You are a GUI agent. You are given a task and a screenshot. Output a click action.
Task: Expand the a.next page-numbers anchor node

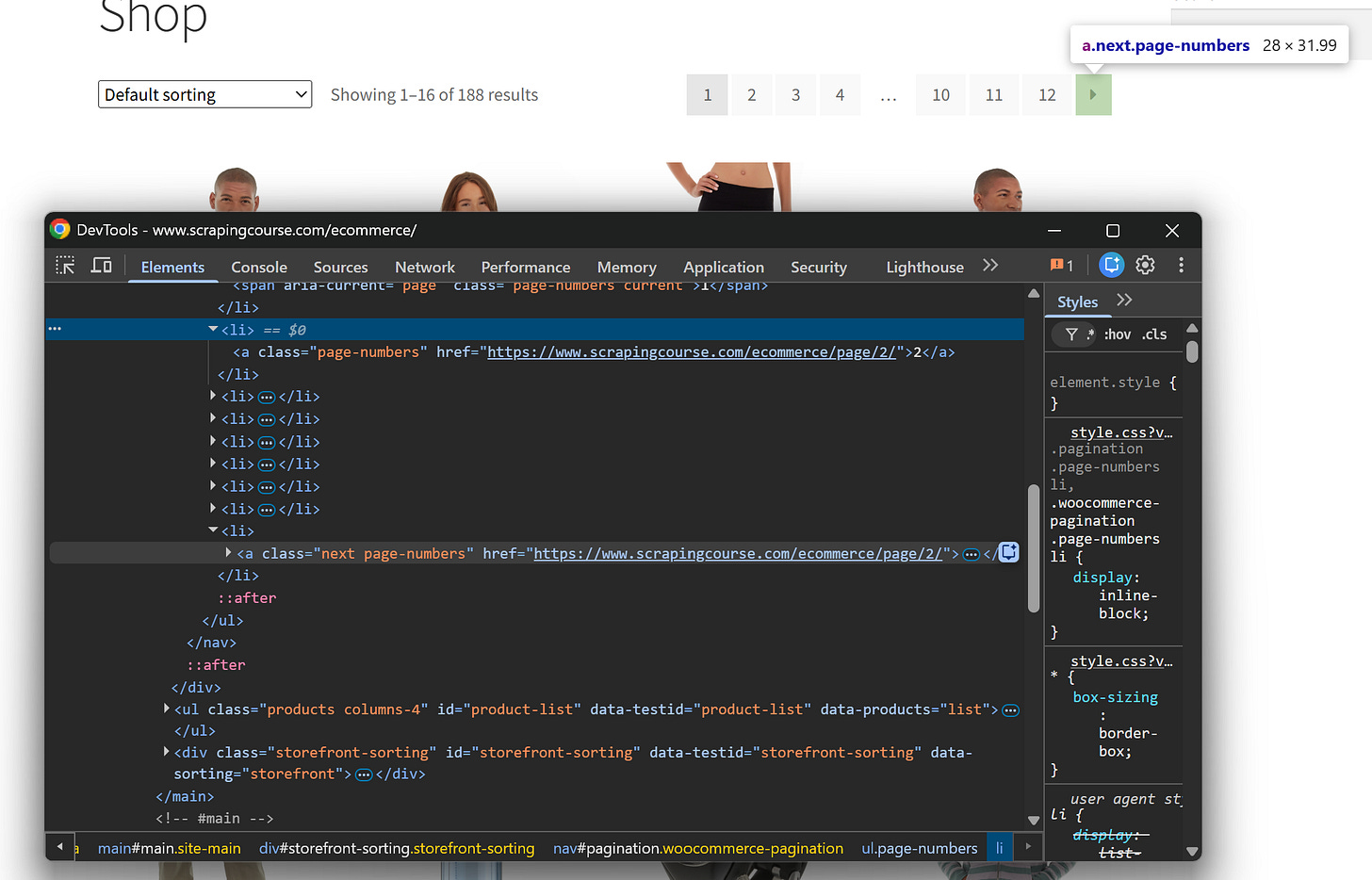tap(229, 552)
